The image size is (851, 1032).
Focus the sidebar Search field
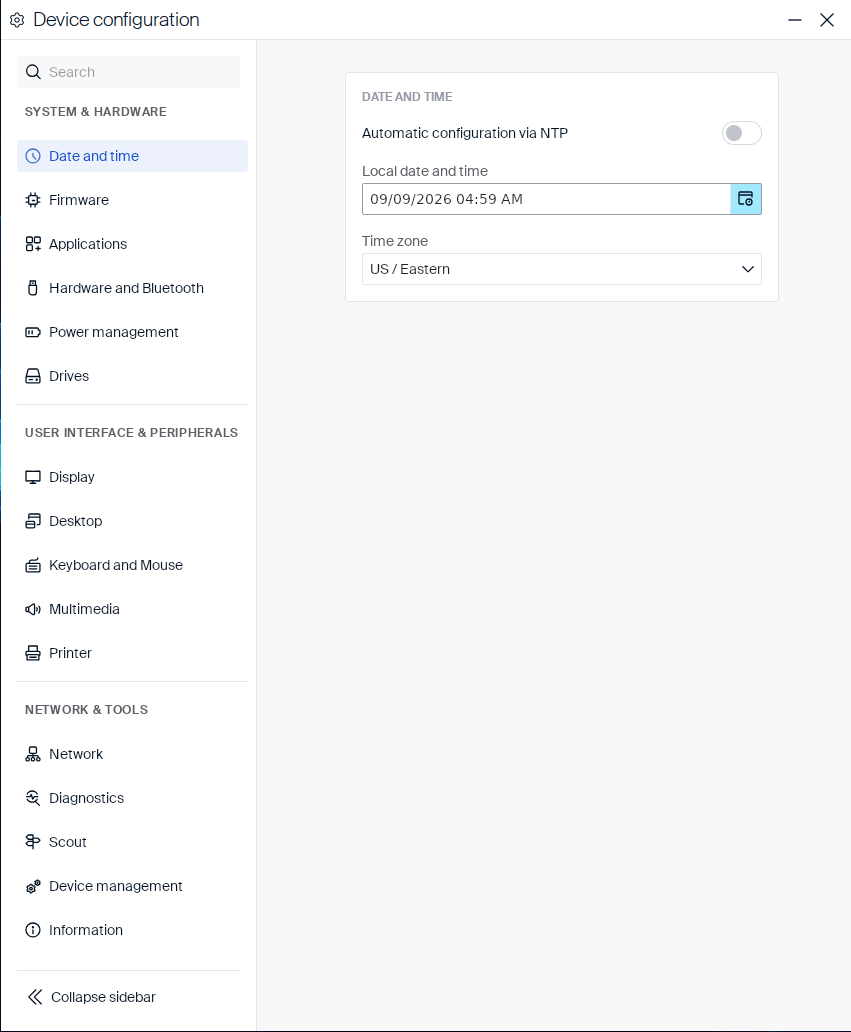coord(128,72)
